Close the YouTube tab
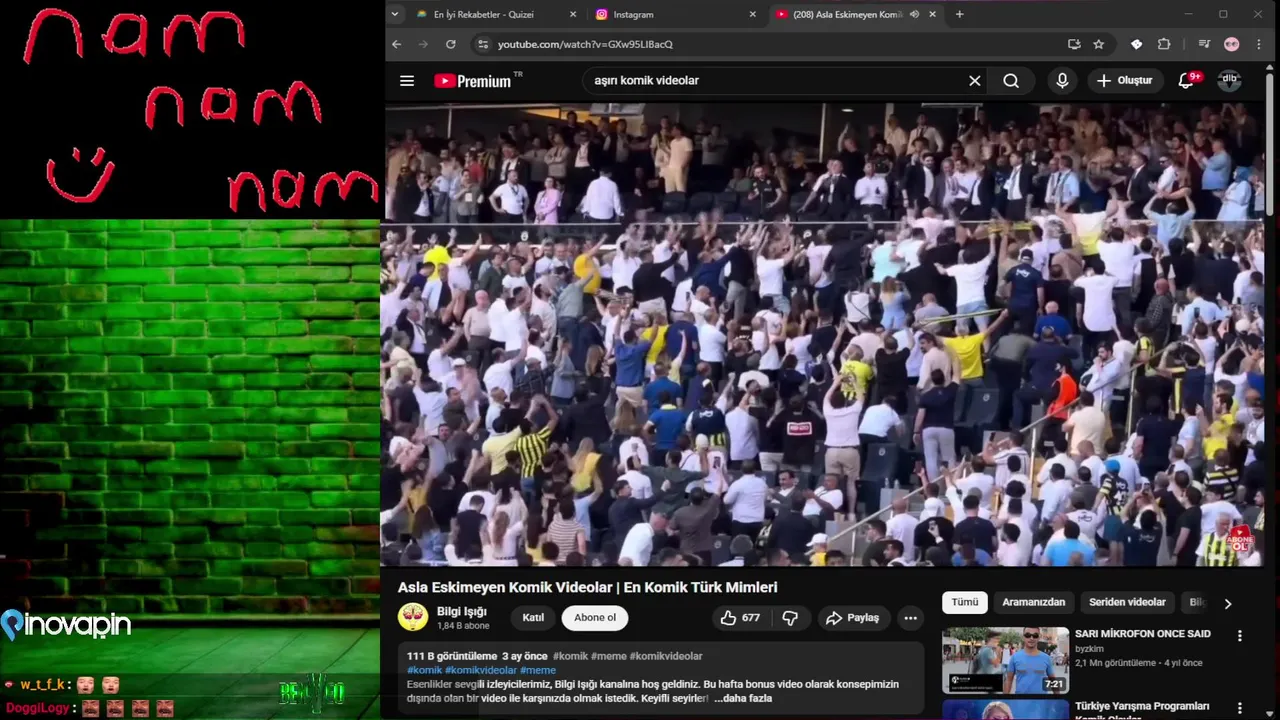 933,14
